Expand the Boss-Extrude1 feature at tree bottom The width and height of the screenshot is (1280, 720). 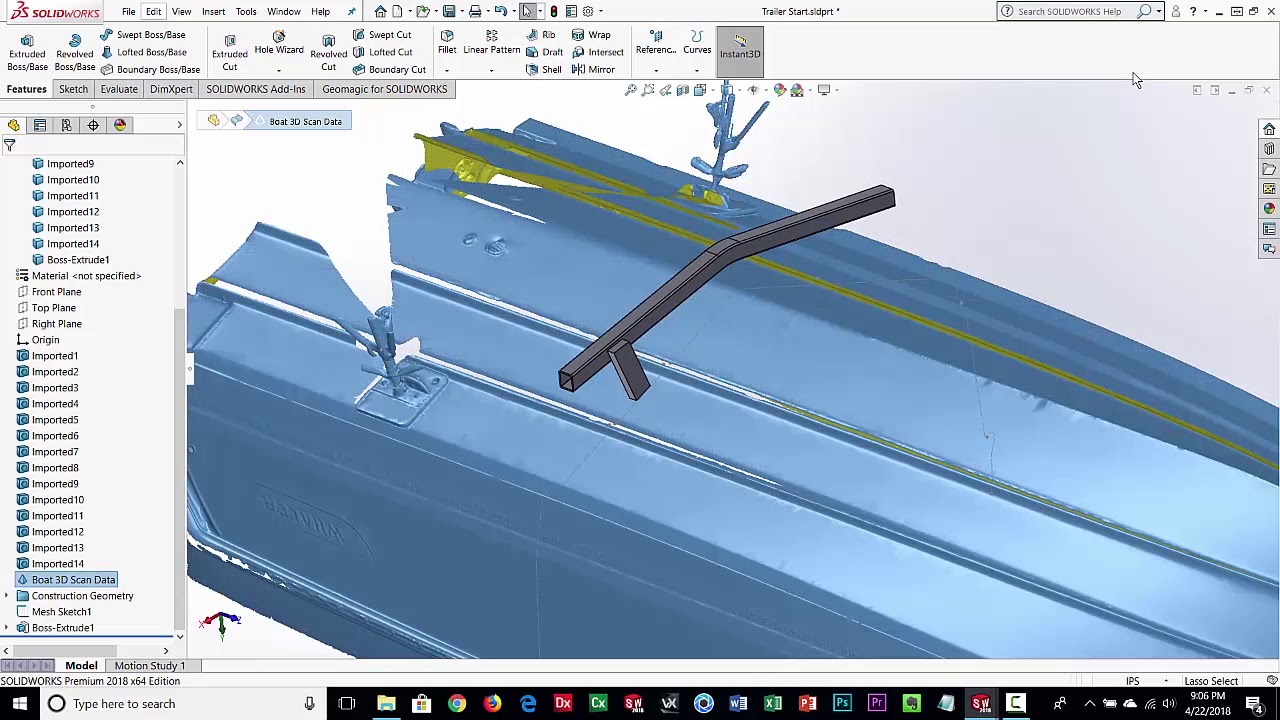7,628
